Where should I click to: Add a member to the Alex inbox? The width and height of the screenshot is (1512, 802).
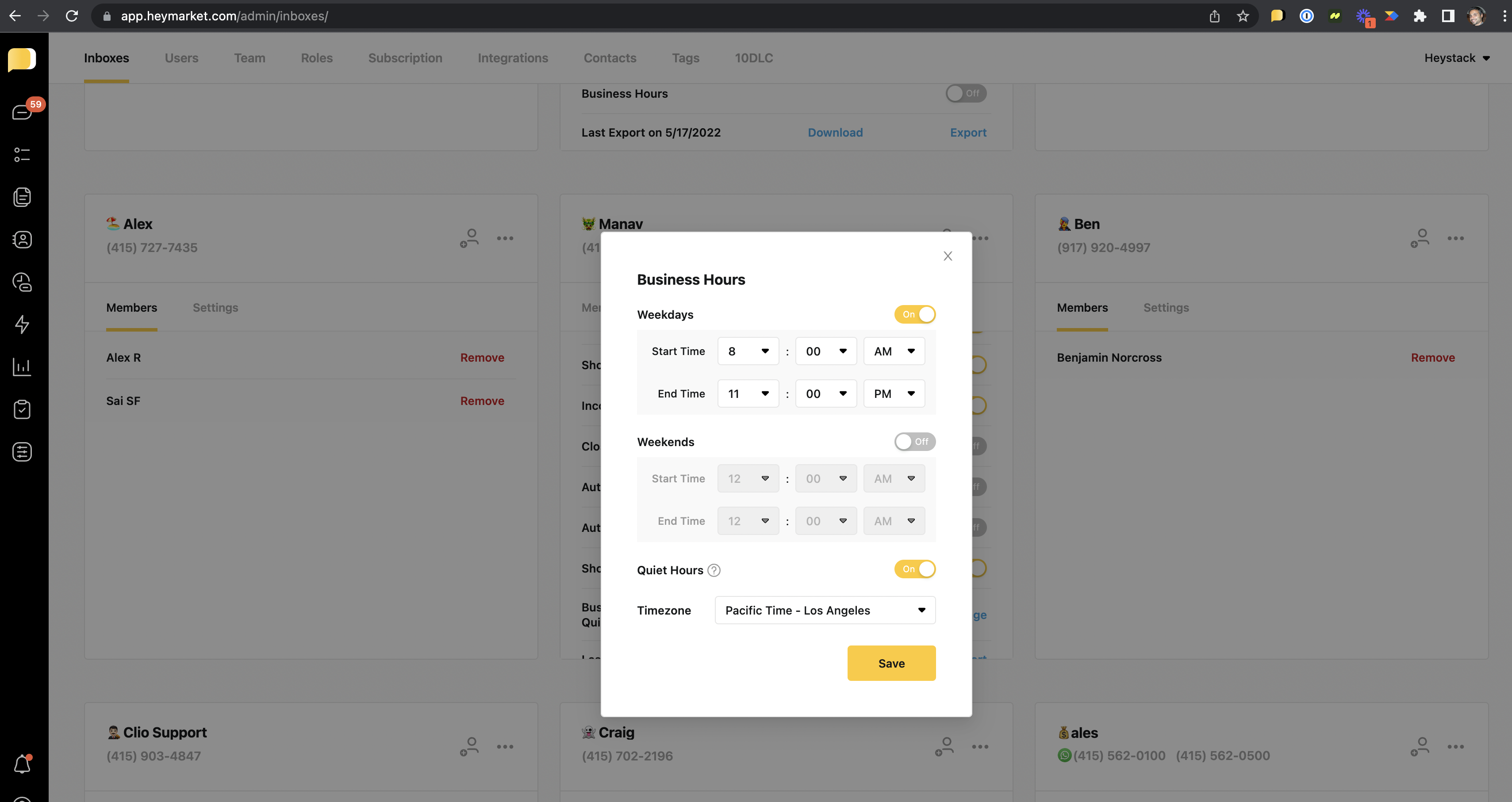469,238
